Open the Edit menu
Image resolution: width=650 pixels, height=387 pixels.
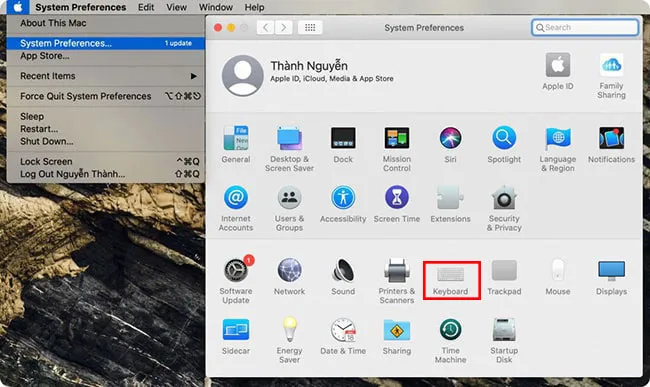pos(146,7)
